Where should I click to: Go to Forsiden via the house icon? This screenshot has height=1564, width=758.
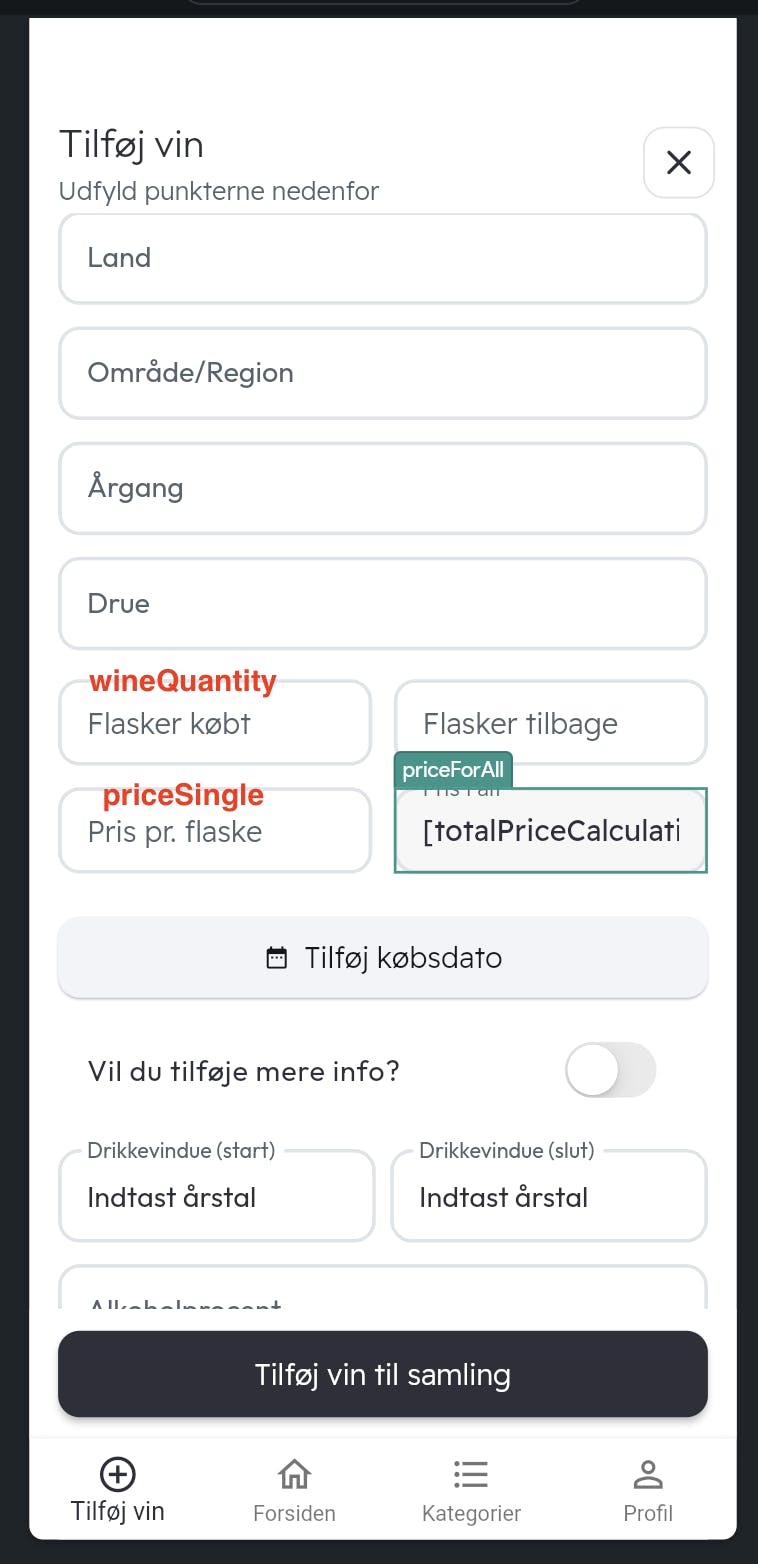coord(294,1474)
